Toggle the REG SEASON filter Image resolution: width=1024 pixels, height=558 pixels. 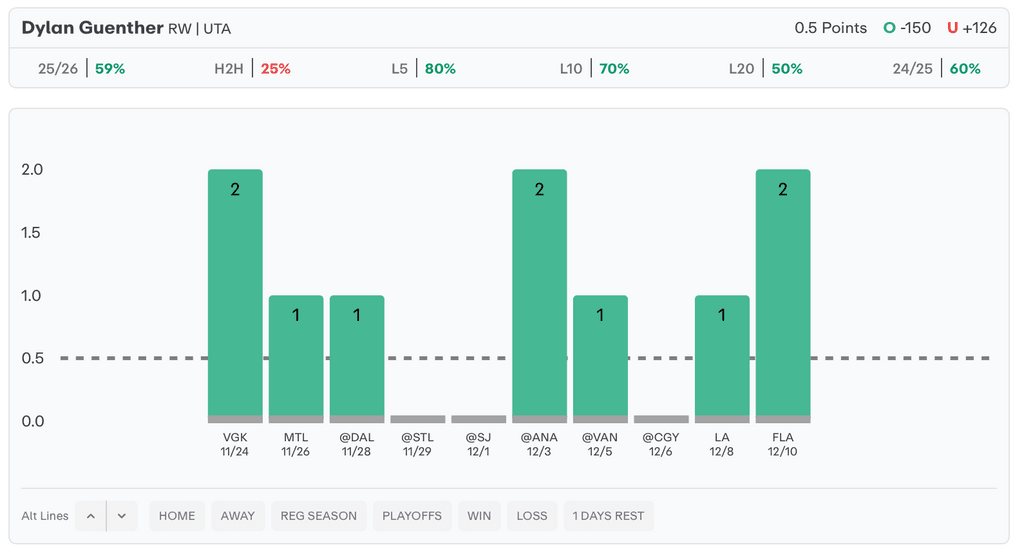coord(318,516)
